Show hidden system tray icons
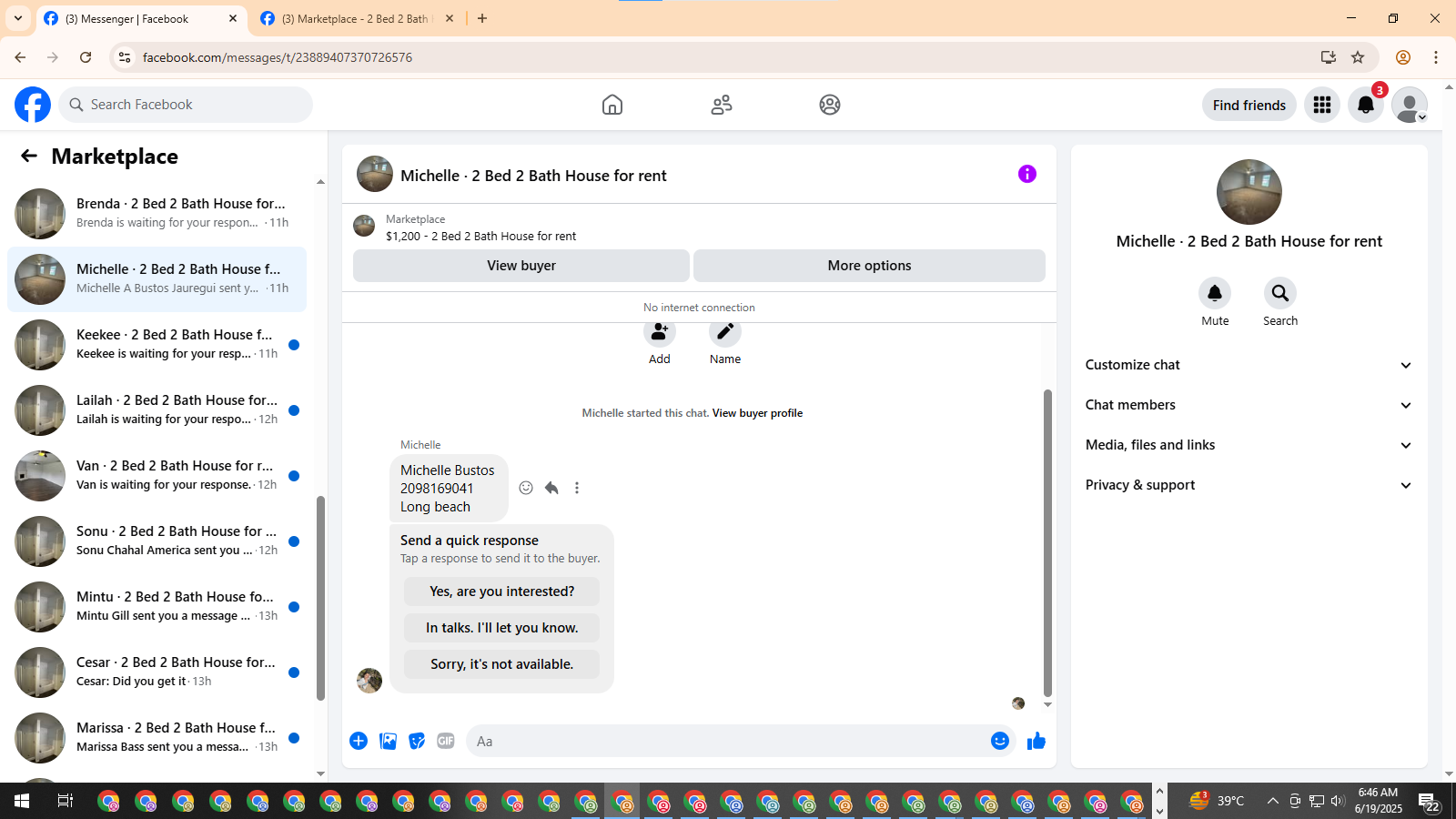The image size is (1456, 819). (1272, 801)
